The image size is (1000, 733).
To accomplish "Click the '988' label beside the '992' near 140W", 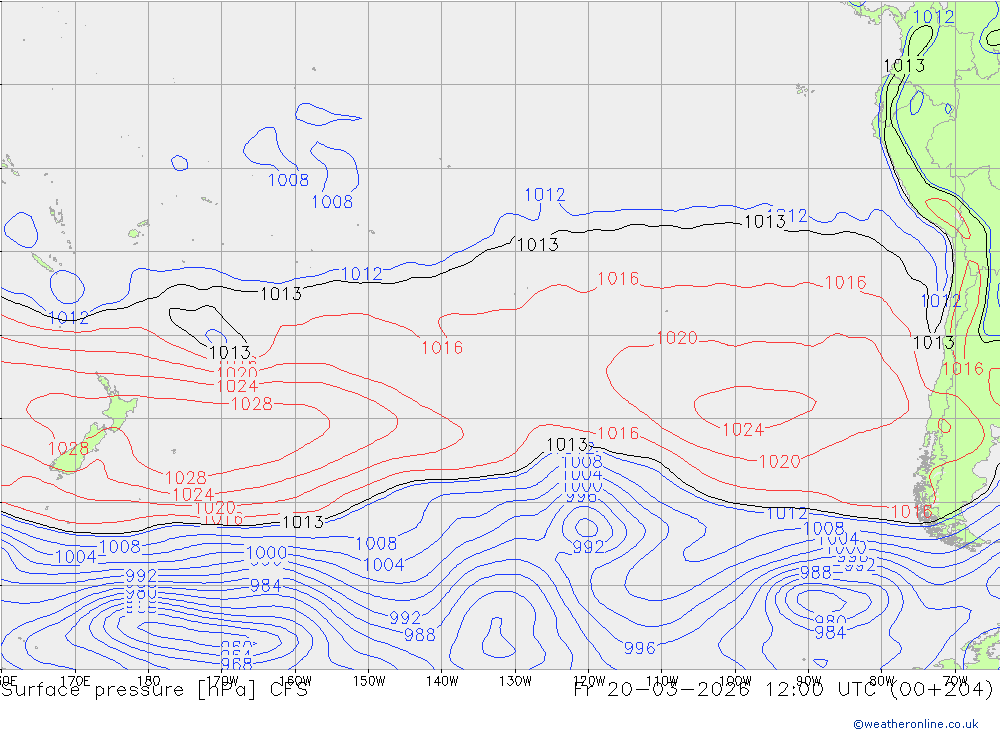I will (420, 635).
